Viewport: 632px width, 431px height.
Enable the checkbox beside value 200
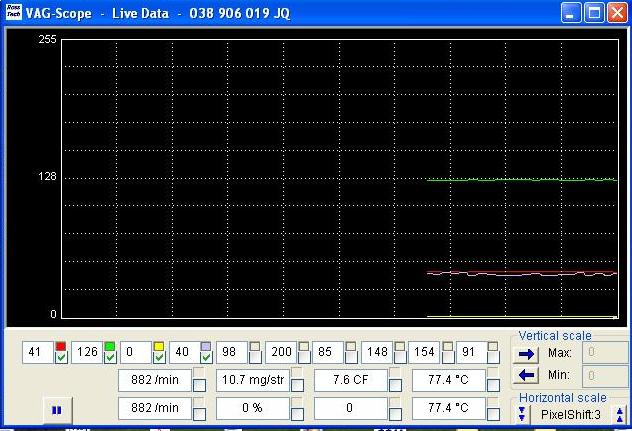click(x=304, y=357)
